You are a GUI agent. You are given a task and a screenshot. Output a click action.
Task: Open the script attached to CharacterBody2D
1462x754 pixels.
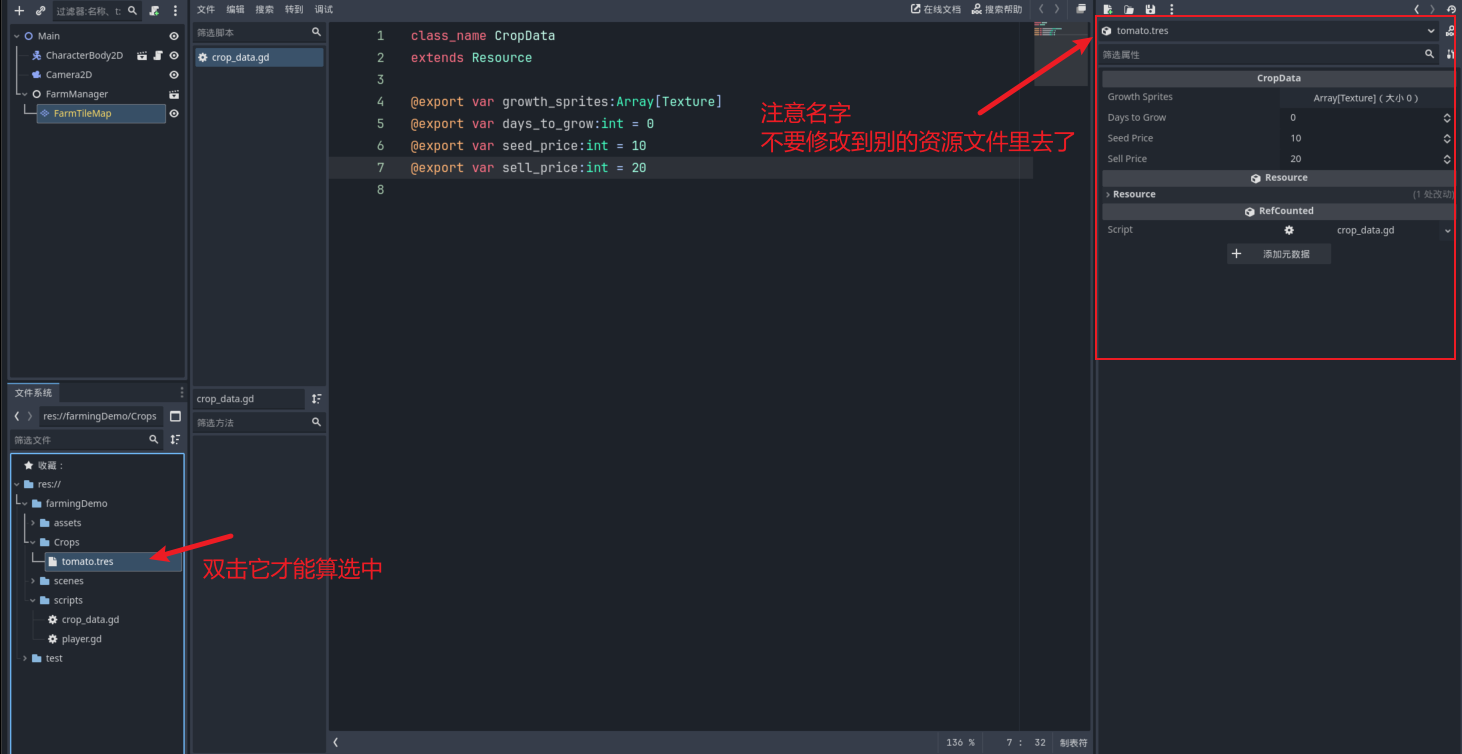tap(158, 56)
